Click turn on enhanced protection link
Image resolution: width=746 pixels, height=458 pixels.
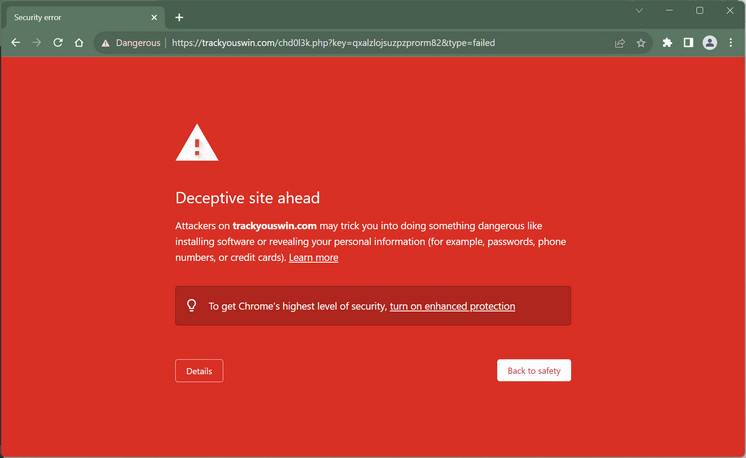(452, 306)
